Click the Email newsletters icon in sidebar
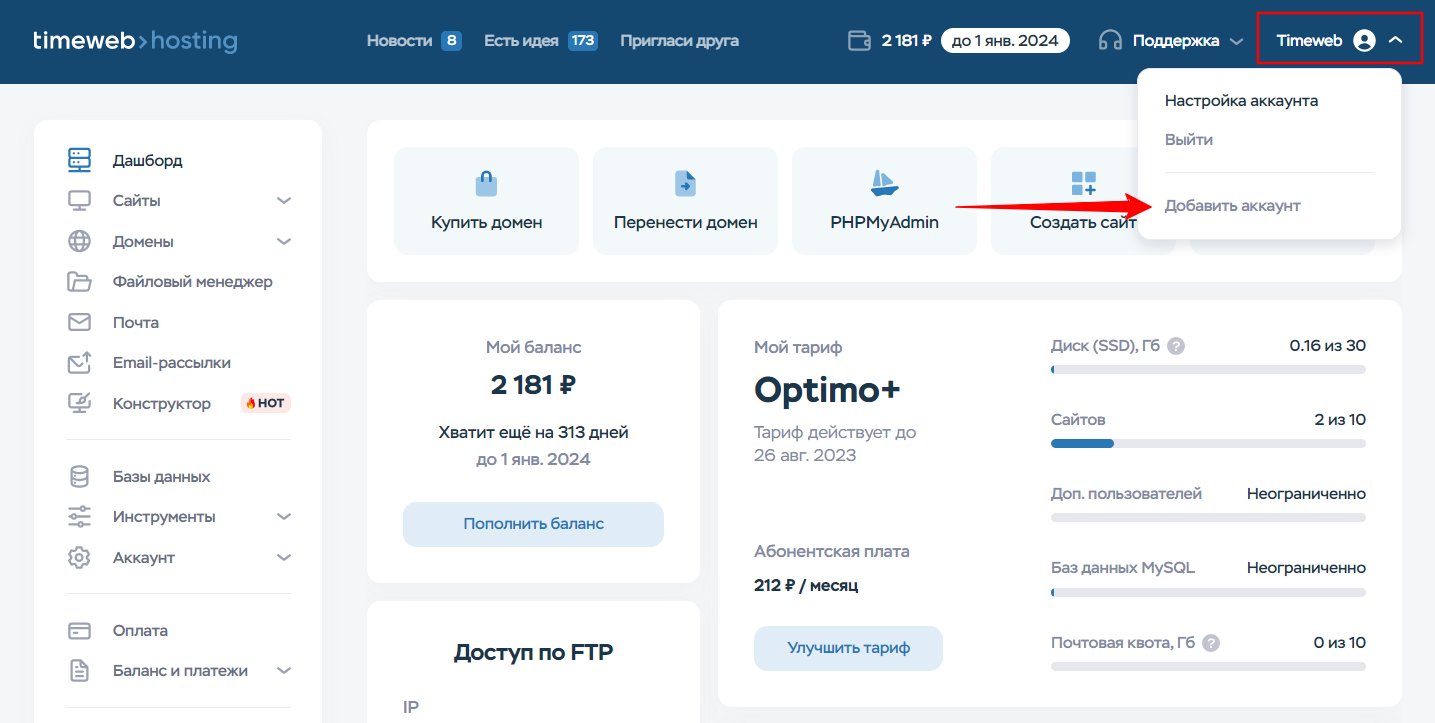 point(79,363)
